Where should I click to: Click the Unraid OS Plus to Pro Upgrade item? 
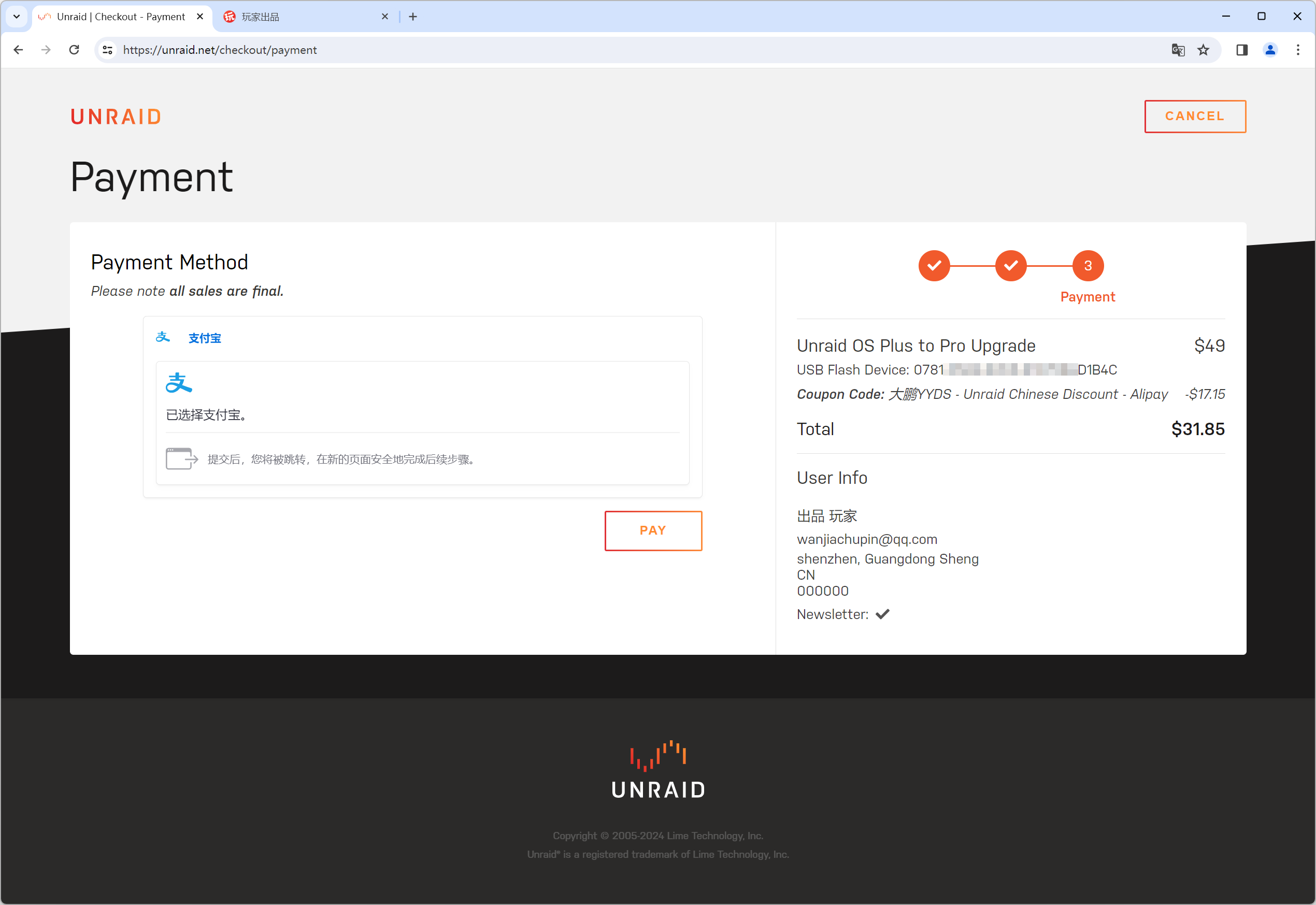(916, 346)
